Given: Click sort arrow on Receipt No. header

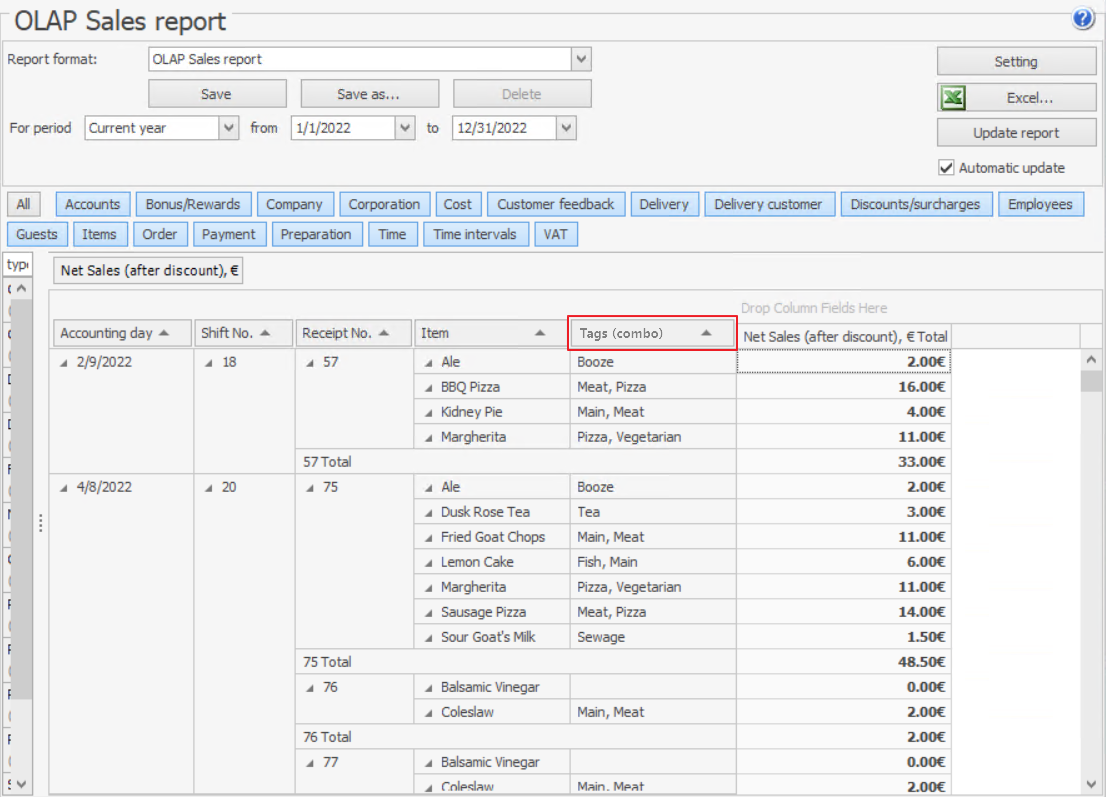Looking at the screenshot, I should pyautogui.click(x=383, y=333).
